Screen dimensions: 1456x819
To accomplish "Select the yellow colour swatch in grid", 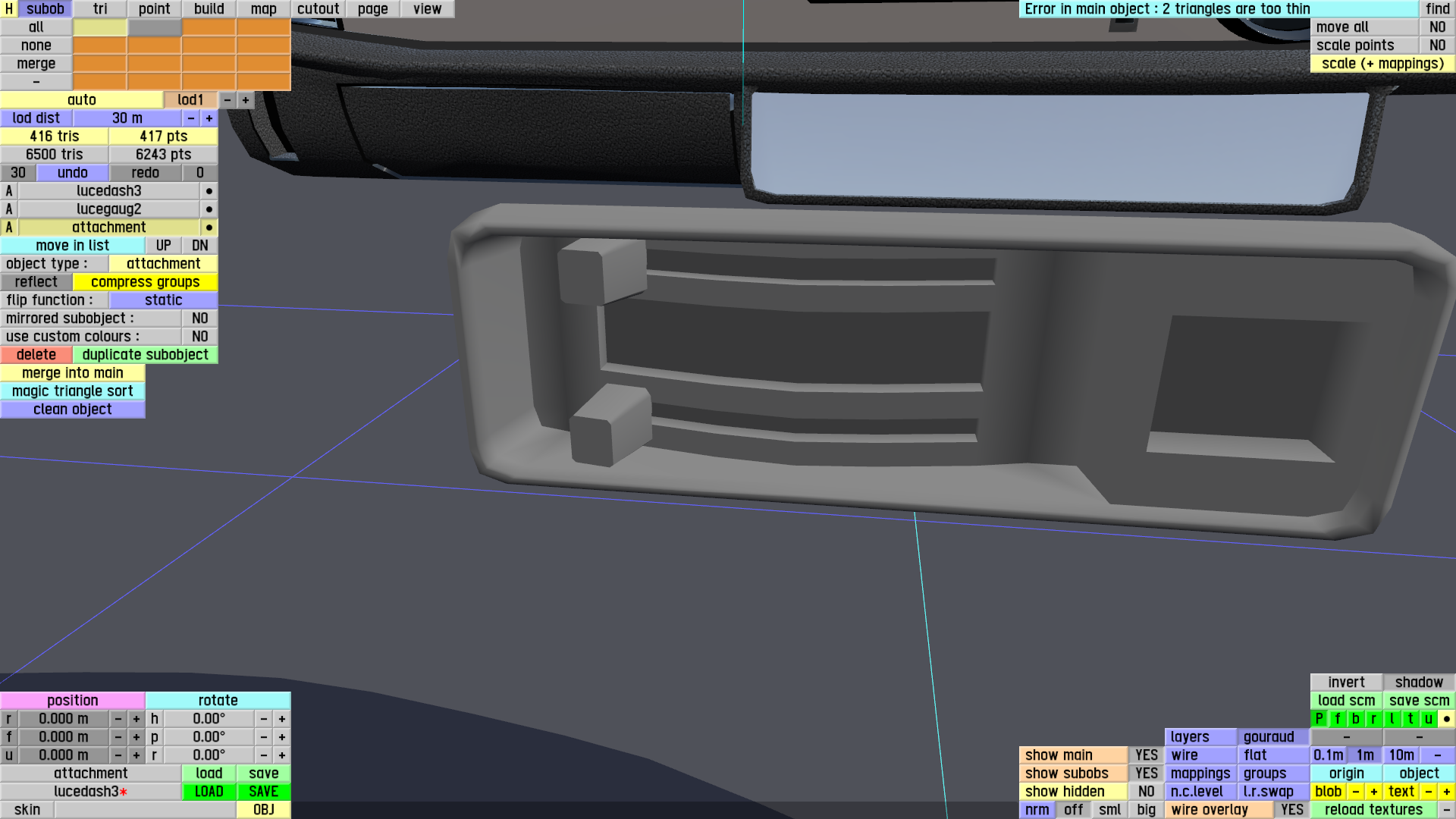I will [99, 27].
